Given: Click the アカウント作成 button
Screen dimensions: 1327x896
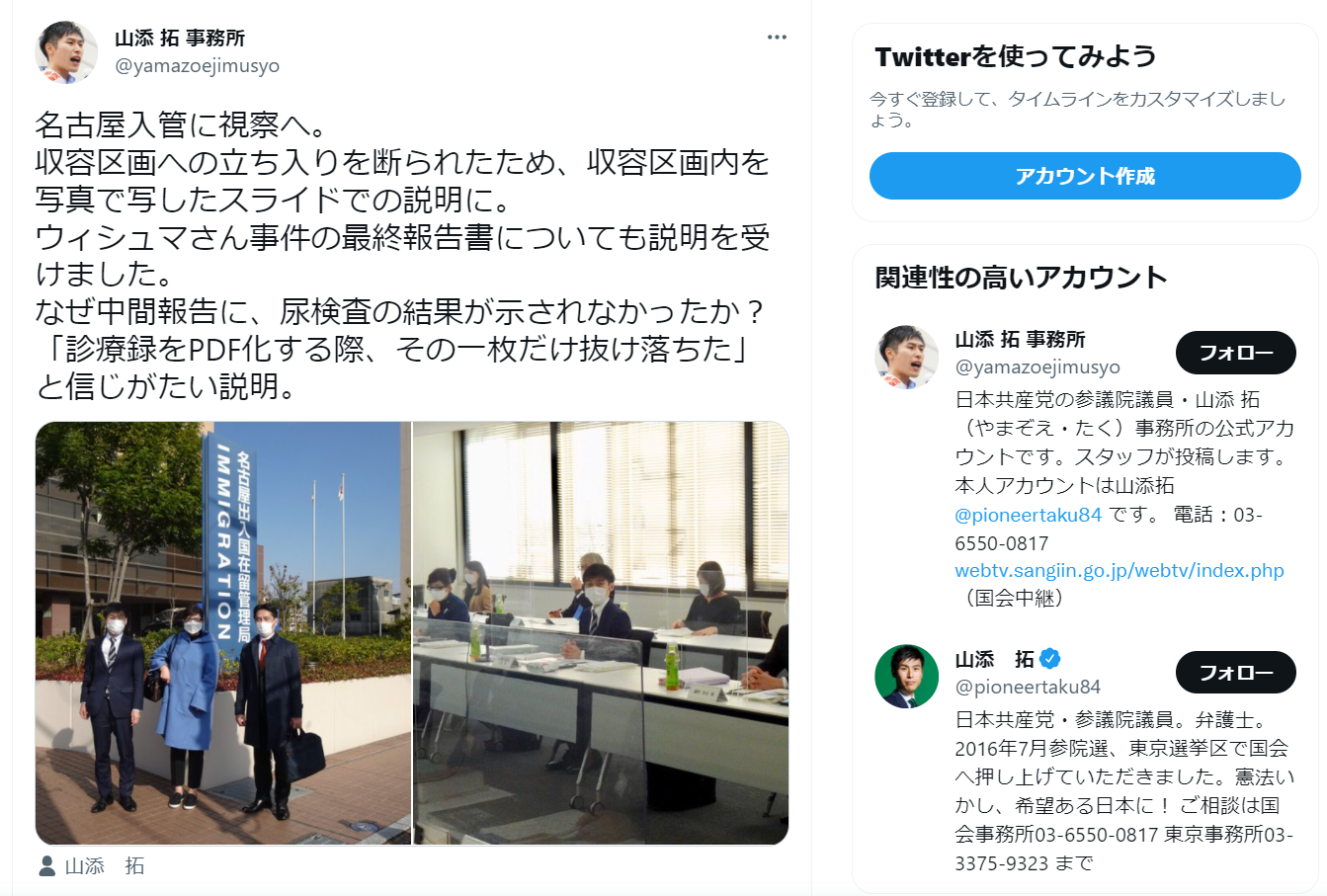Looking at the screenshot, I should pos(1085,176).
